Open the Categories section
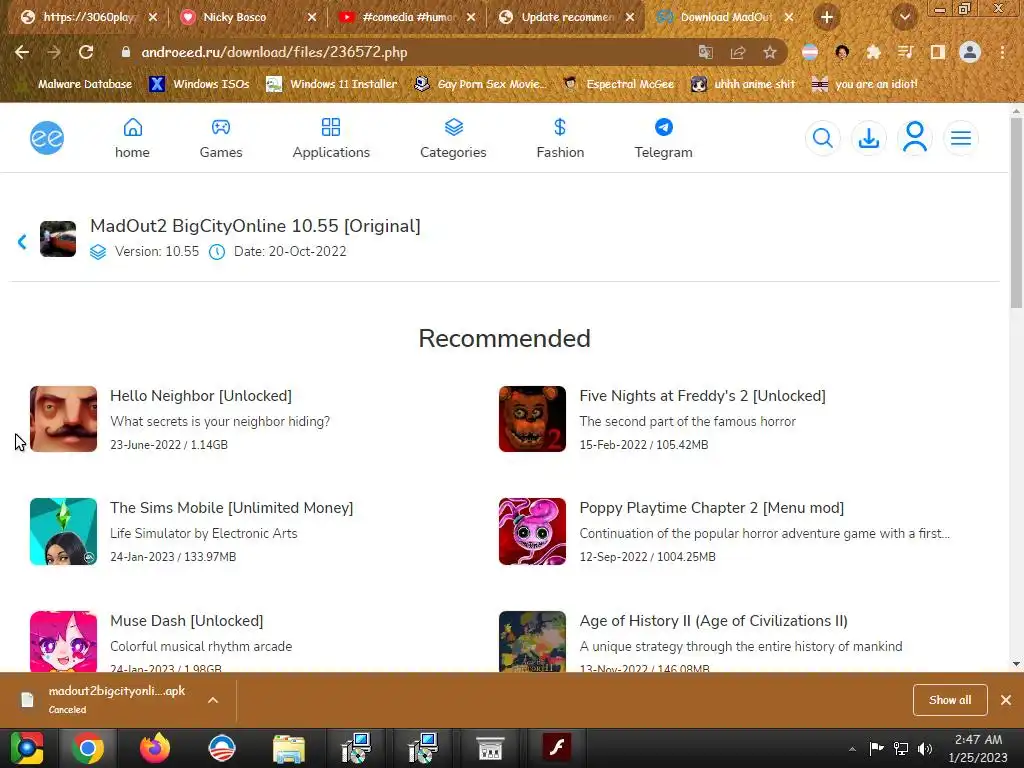Image resolution: width=1024 pixels, height=768 pixels. 453,138
